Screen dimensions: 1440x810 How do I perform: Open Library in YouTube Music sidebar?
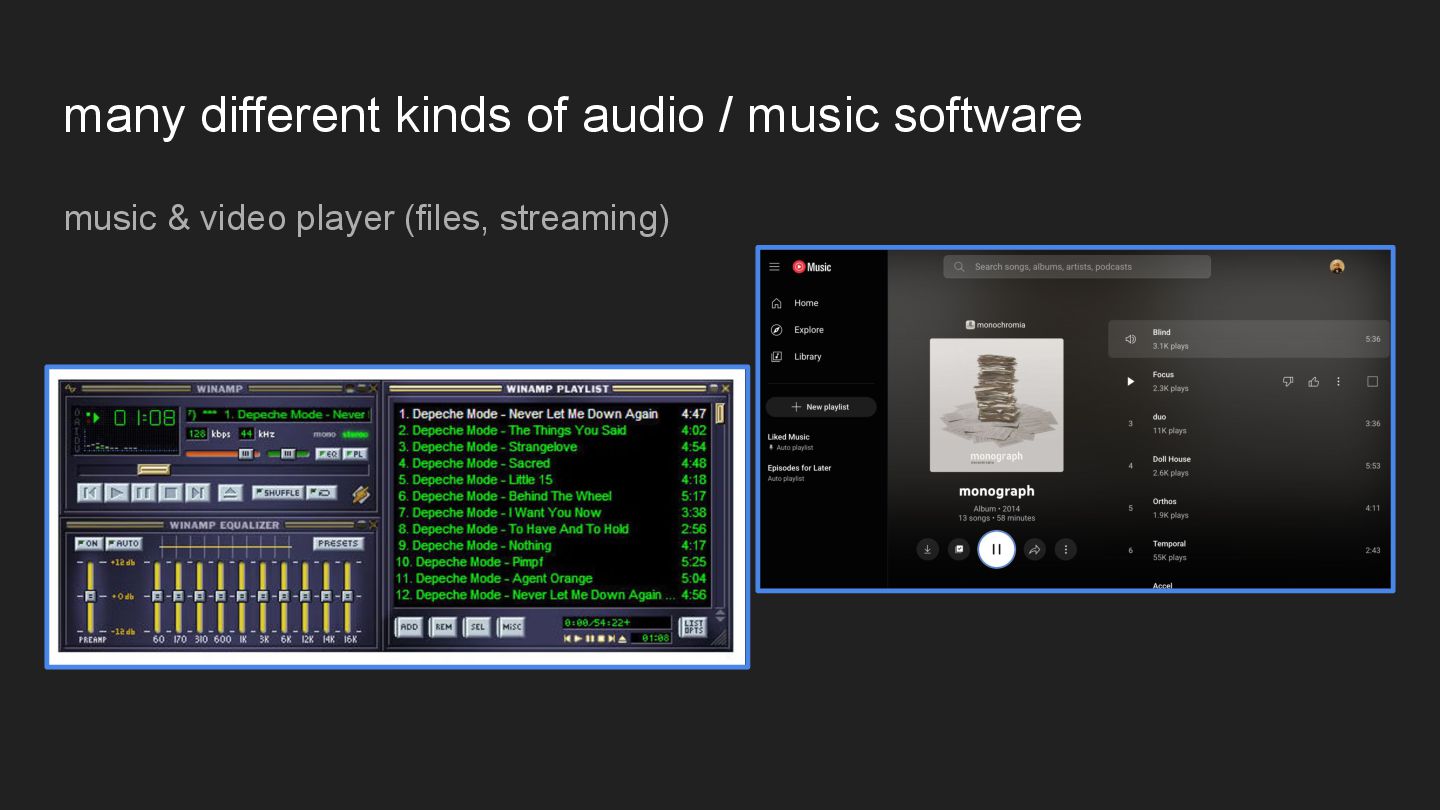pyautogui.click(x=807, y=357)
